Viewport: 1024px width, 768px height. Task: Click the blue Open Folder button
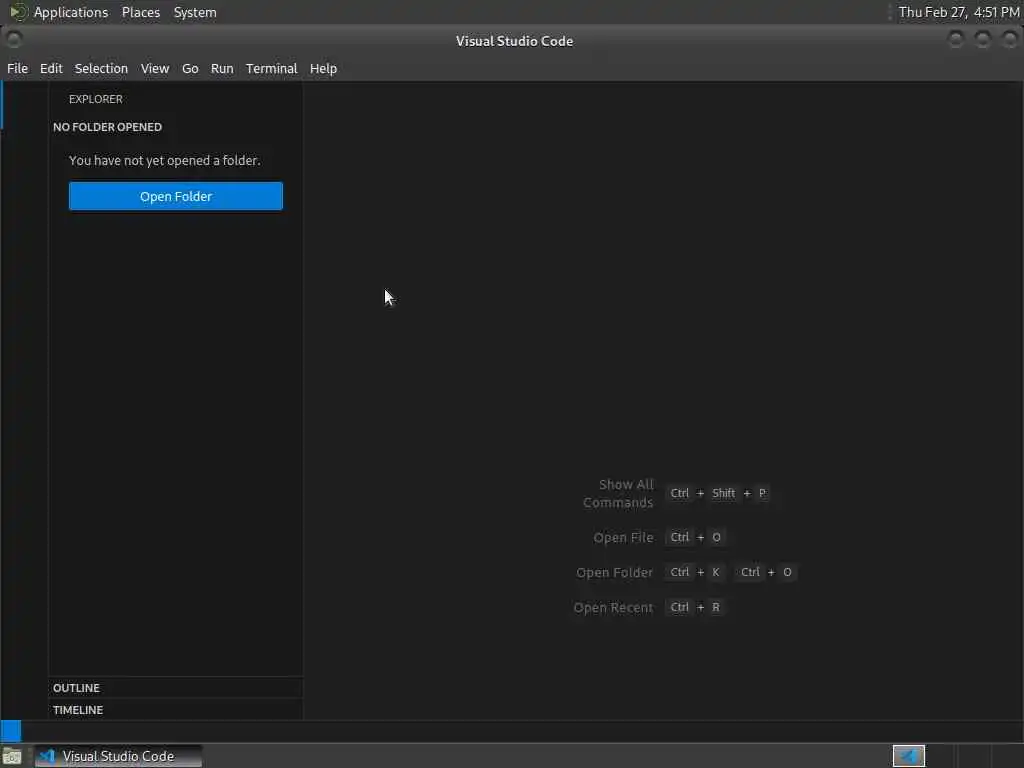pos(176,197)
